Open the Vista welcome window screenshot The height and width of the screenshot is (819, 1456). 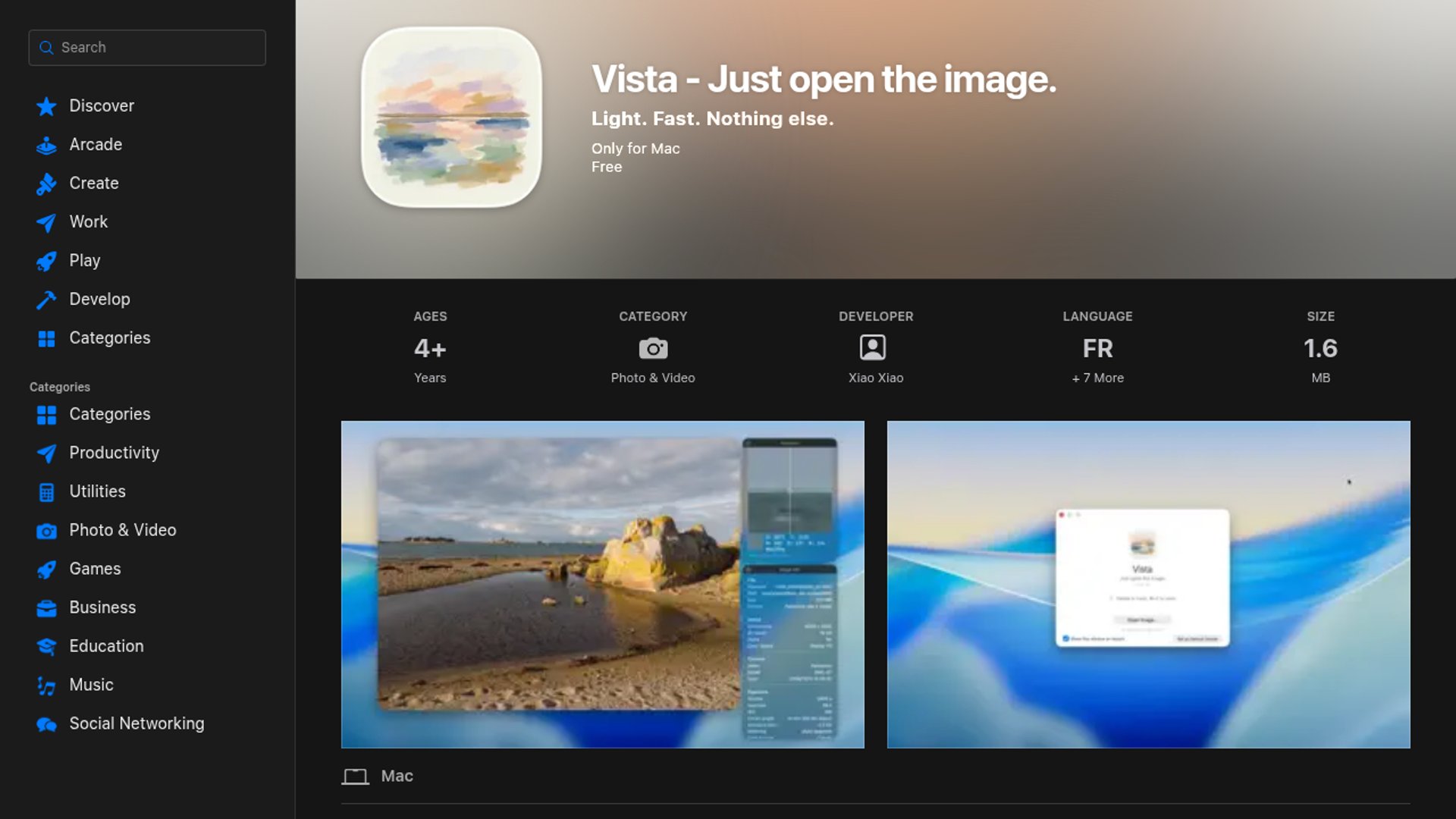[x=1148, y=584]
